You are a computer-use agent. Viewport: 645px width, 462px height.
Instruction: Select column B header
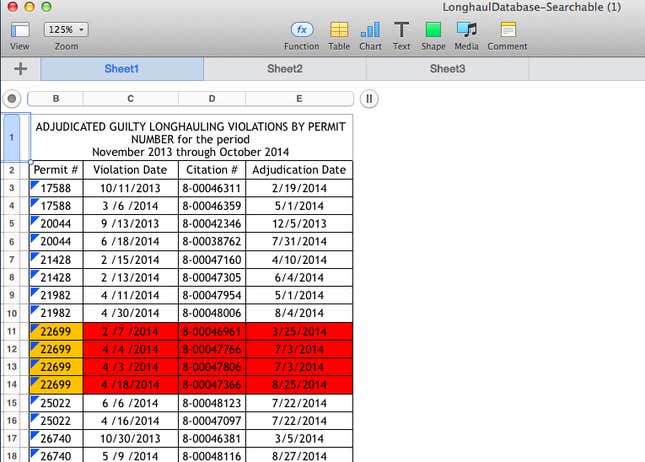point(56,99)
